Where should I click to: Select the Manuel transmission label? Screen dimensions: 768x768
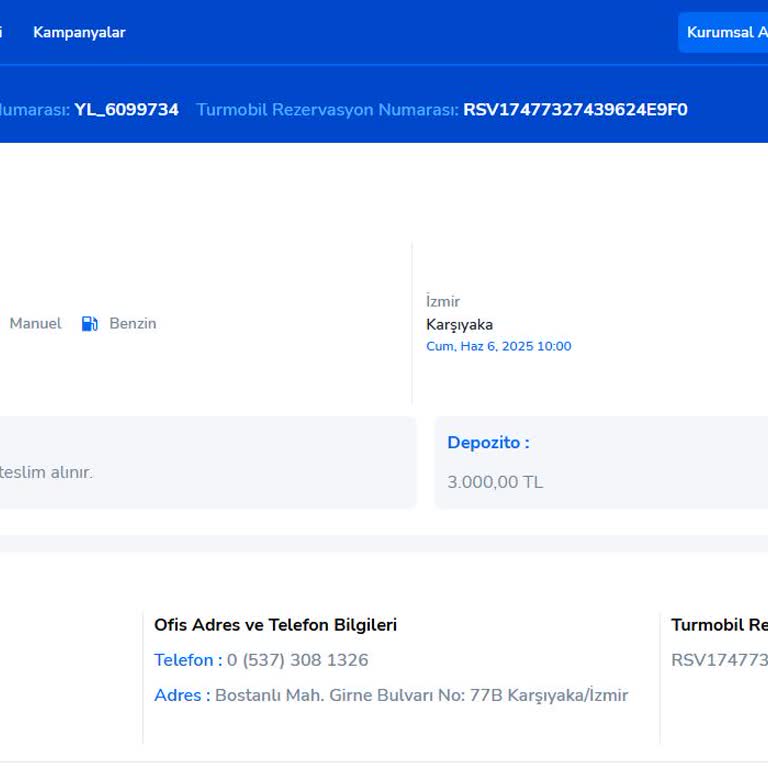(x=35, y=323)
